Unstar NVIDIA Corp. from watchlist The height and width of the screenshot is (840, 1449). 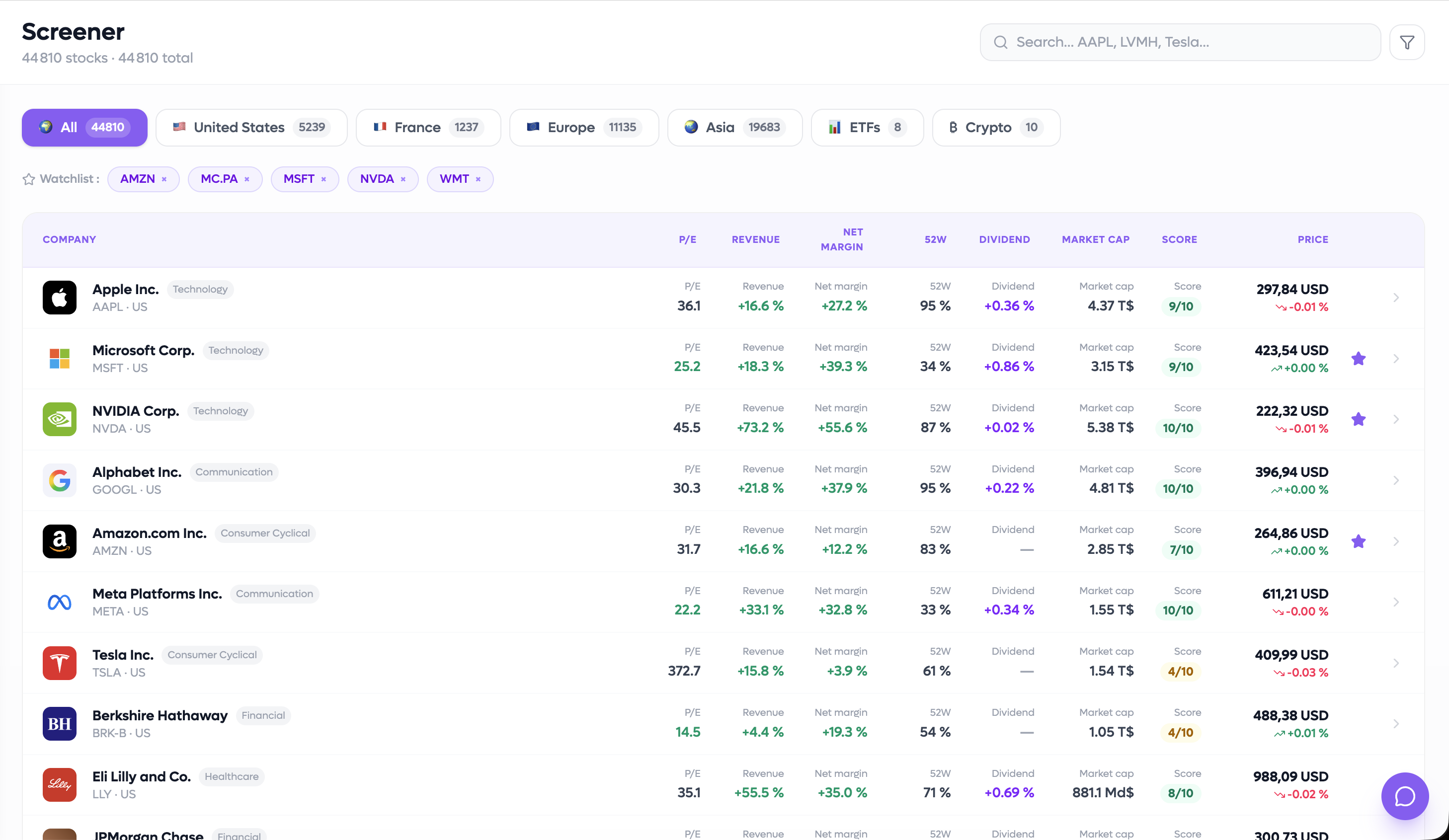tap(1359, 419)
